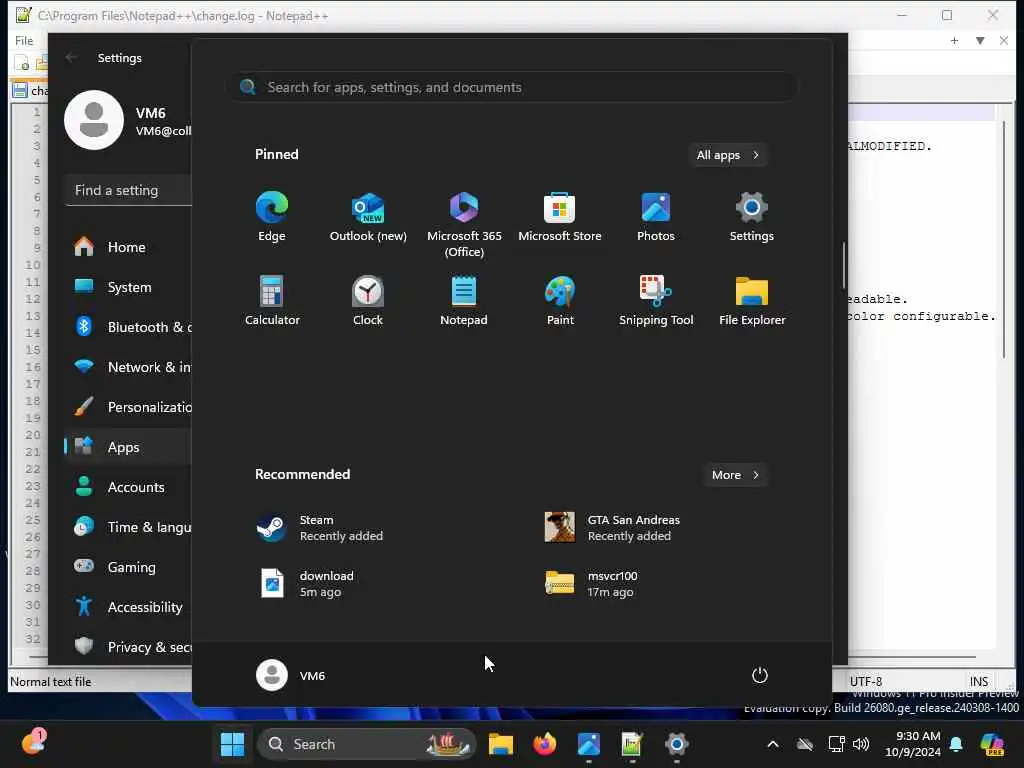1024x768 pixels.
Task: Open Calculator pinned app
Action: 272,300
